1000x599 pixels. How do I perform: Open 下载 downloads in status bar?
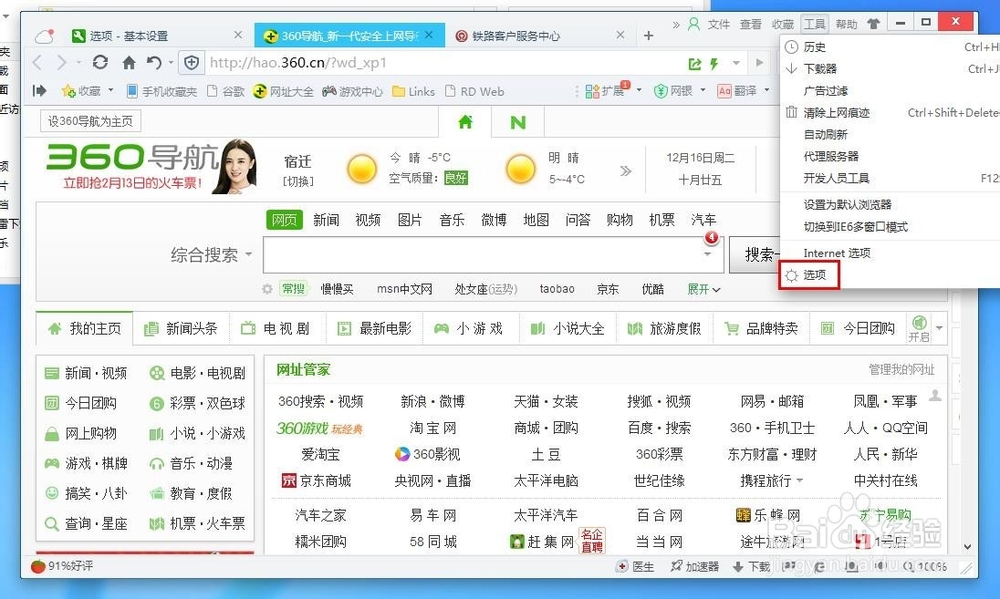point(751,566)
